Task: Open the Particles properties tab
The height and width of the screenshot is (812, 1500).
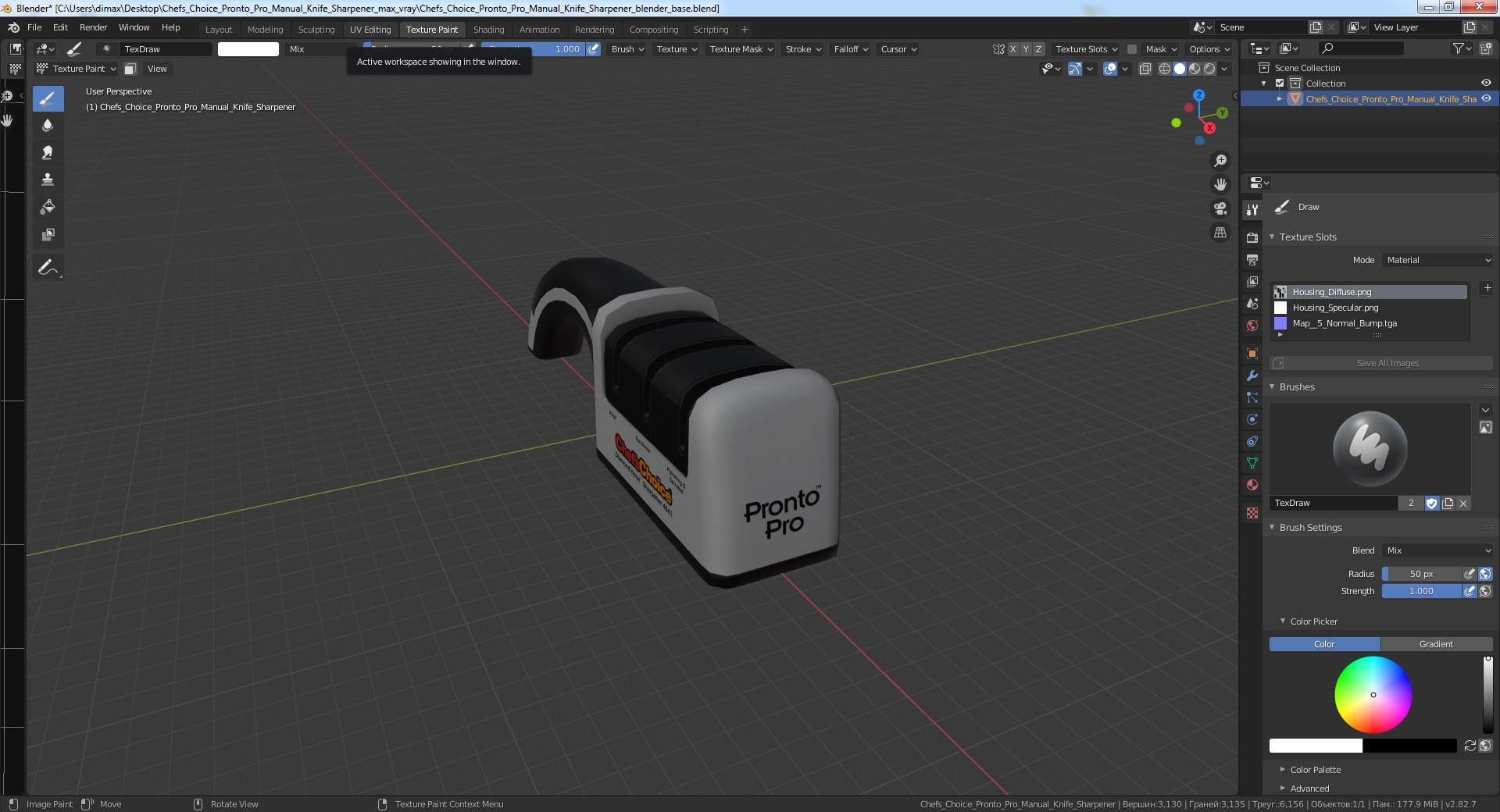Action: click(x=1252, y=397)
